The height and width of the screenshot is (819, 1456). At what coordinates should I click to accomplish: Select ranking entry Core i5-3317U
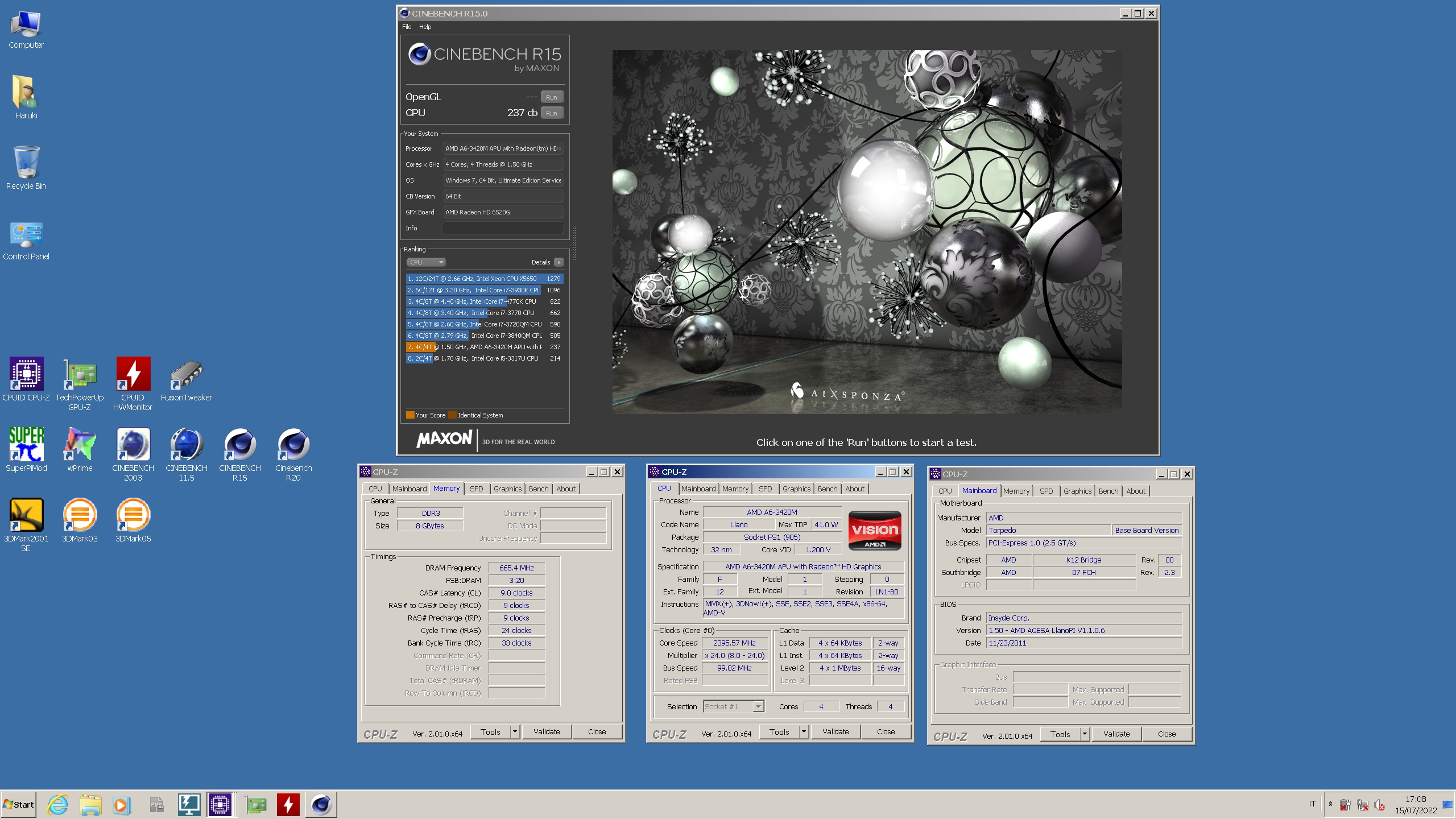485,358
